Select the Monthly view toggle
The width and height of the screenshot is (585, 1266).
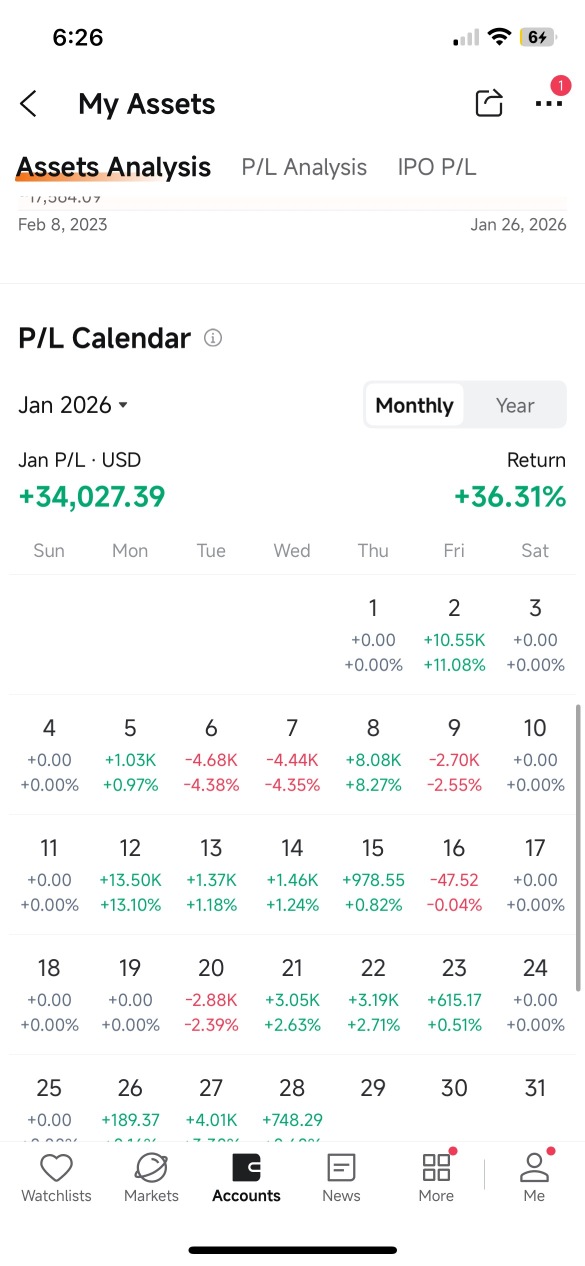coord(414,405)
